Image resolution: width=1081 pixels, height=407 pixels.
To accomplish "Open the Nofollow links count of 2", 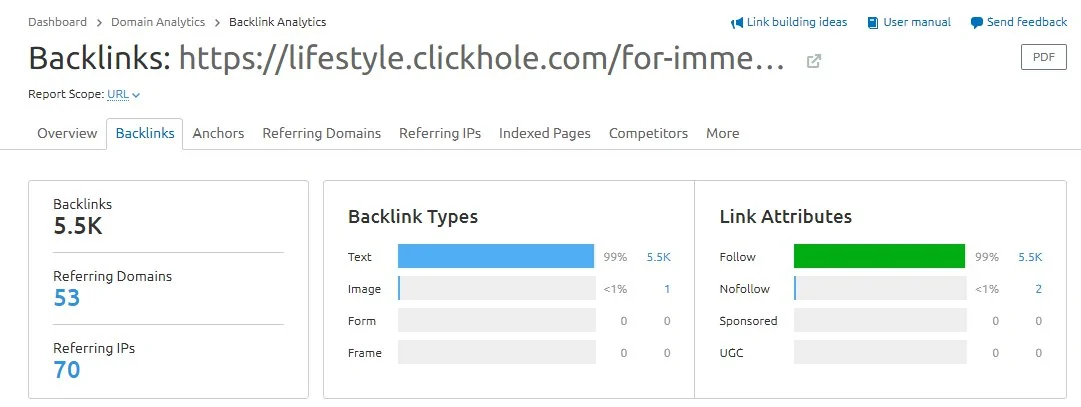I will 1038,289.
